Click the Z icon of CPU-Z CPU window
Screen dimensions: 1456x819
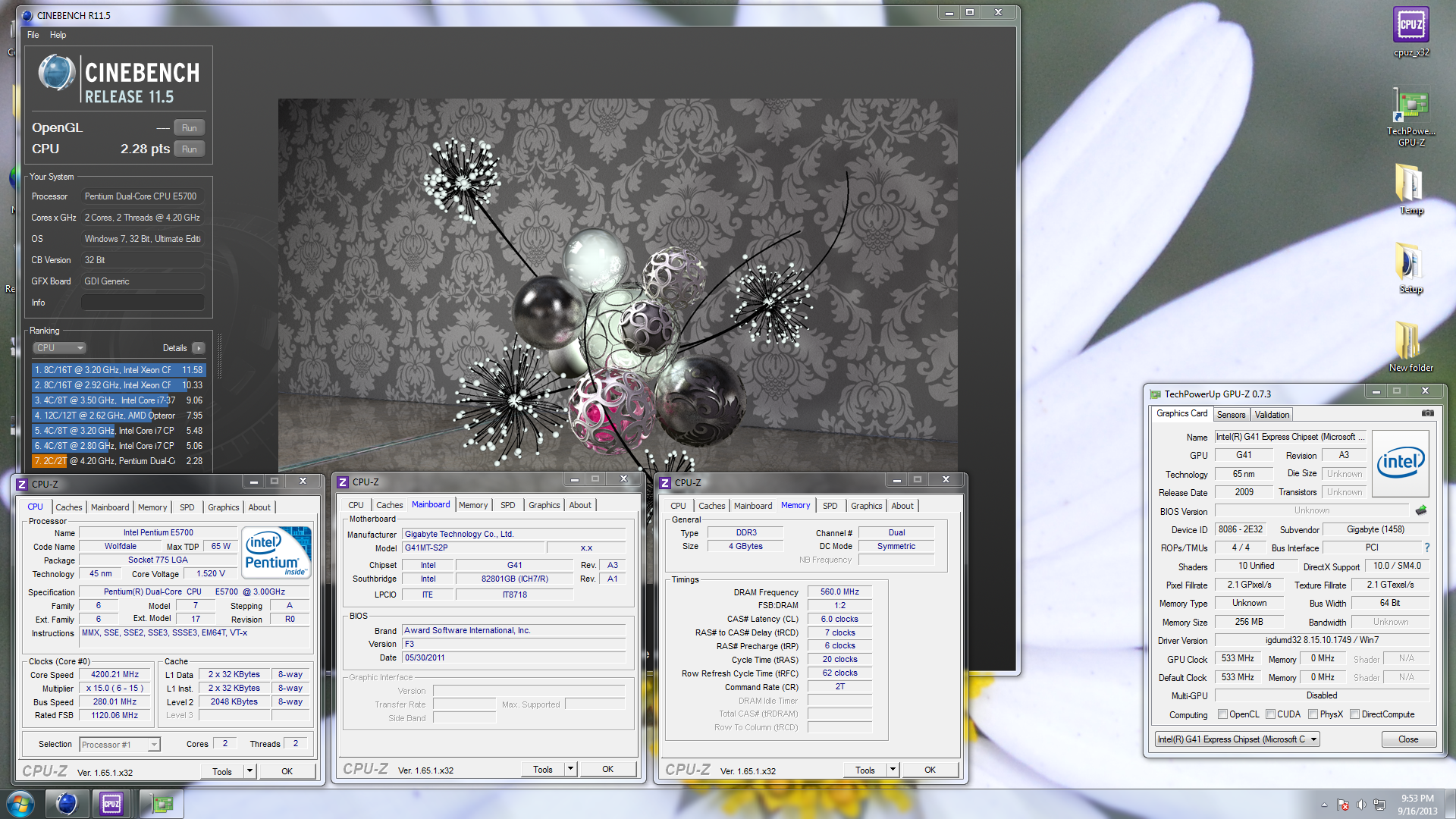[x=22, y=484]
